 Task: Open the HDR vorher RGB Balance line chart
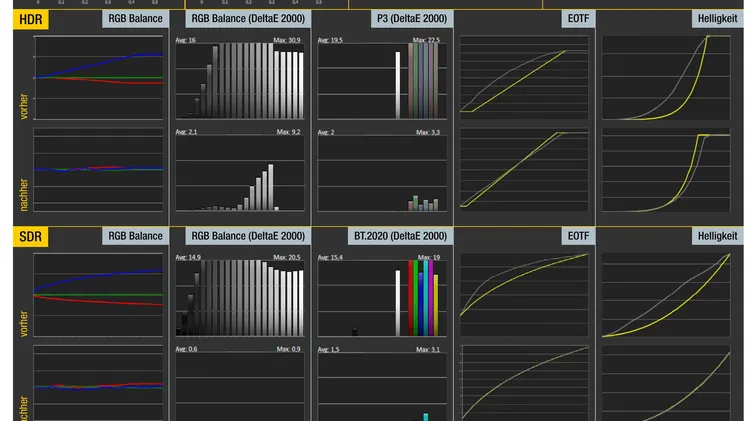pyautogui.click(x=98, y=78)
